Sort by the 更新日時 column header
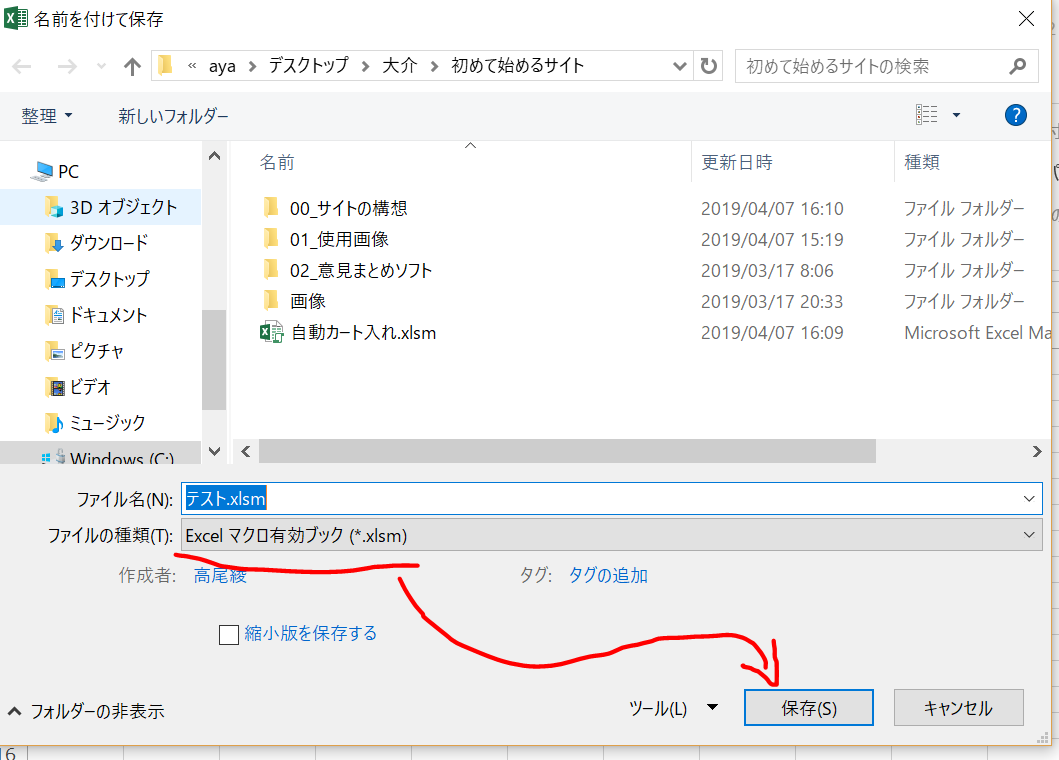 (737, 162)
